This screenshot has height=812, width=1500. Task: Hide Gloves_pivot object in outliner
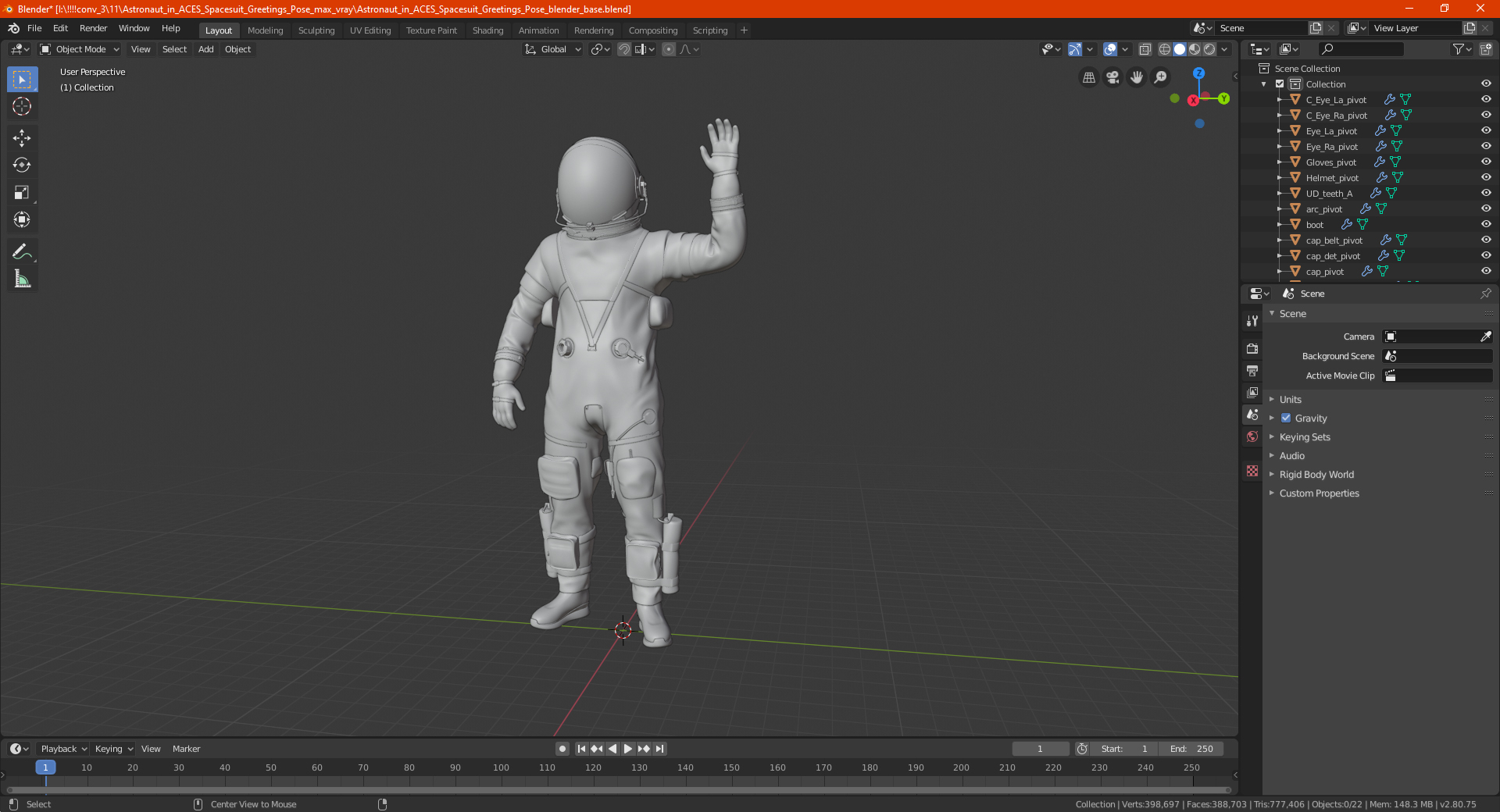[1486, 162]
